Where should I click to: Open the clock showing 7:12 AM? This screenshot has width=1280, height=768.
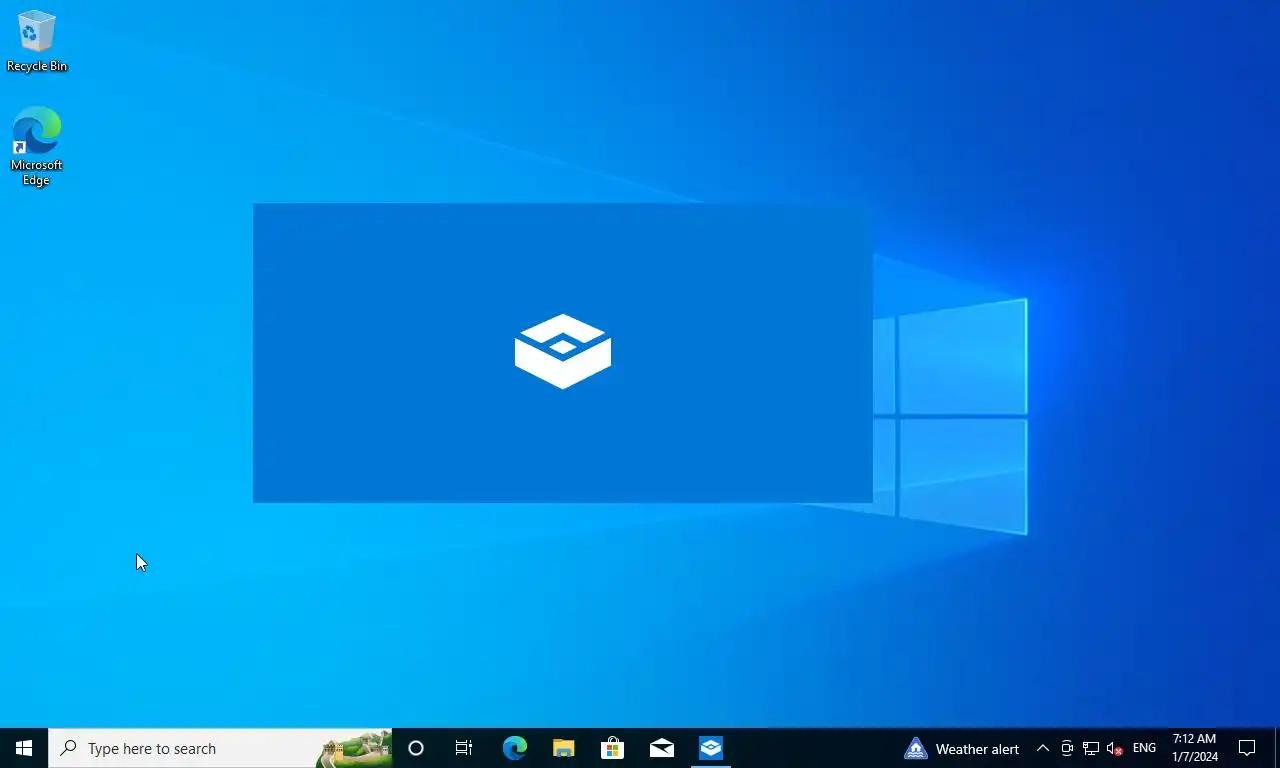pyautogui.click(x=1195, y=748)
